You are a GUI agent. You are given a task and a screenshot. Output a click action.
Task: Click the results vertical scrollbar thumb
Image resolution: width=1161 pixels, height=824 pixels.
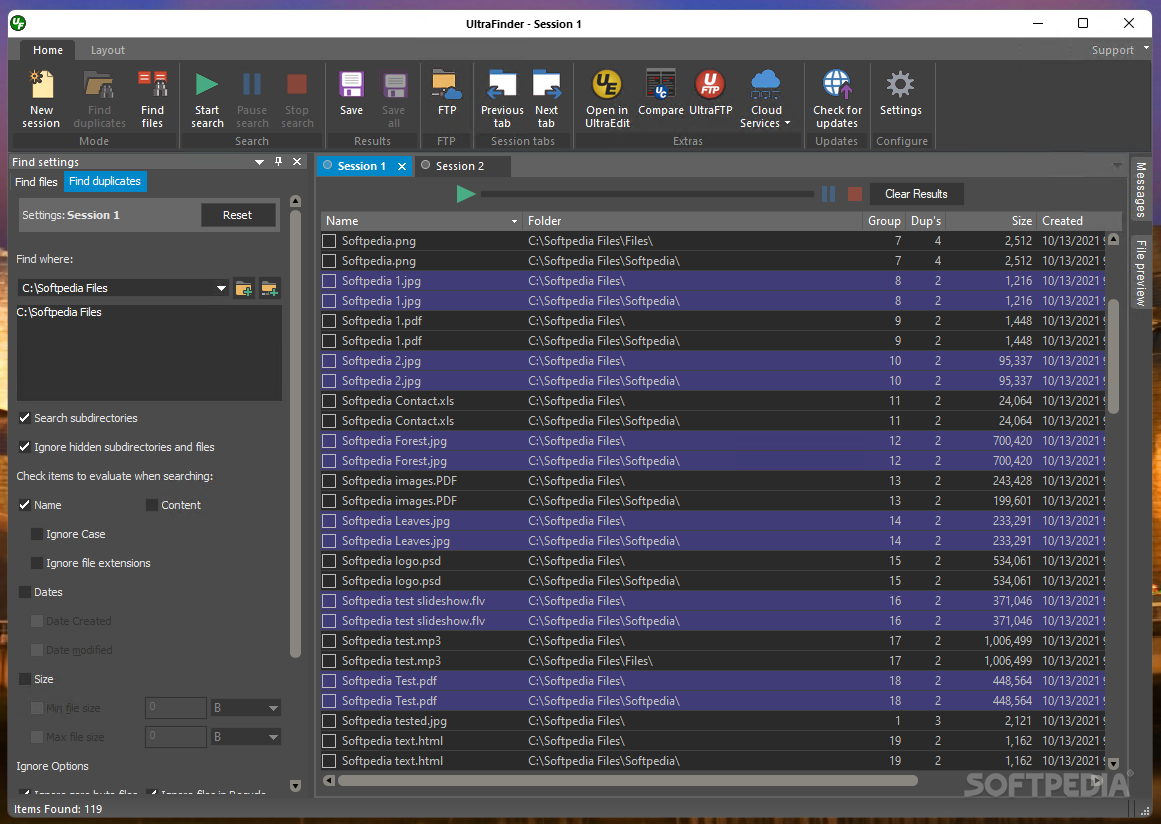1113,357
